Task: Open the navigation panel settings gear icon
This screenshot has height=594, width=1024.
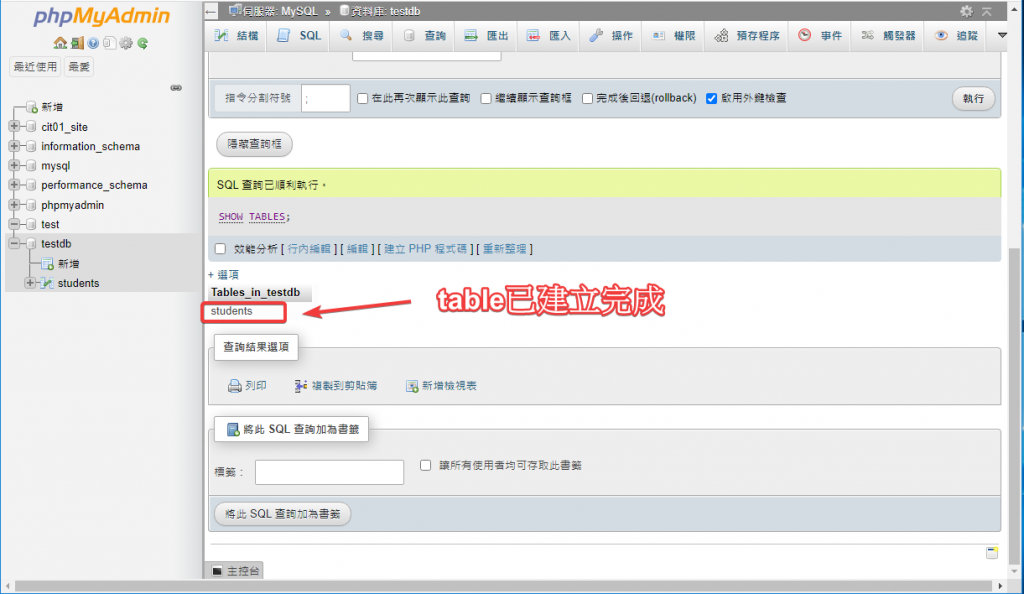Action: click(x=126, y=43)
